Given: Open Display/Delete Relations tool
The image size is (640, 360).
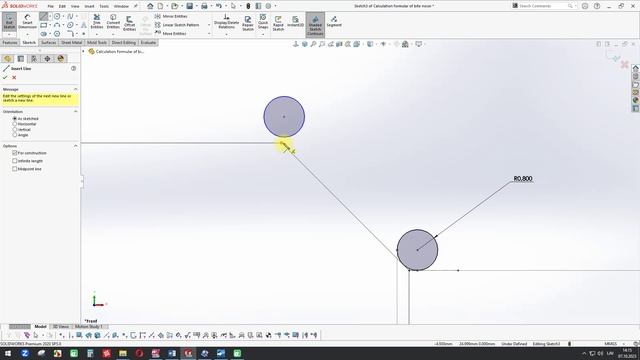Looking at the screenshot, I should [226, 21].
